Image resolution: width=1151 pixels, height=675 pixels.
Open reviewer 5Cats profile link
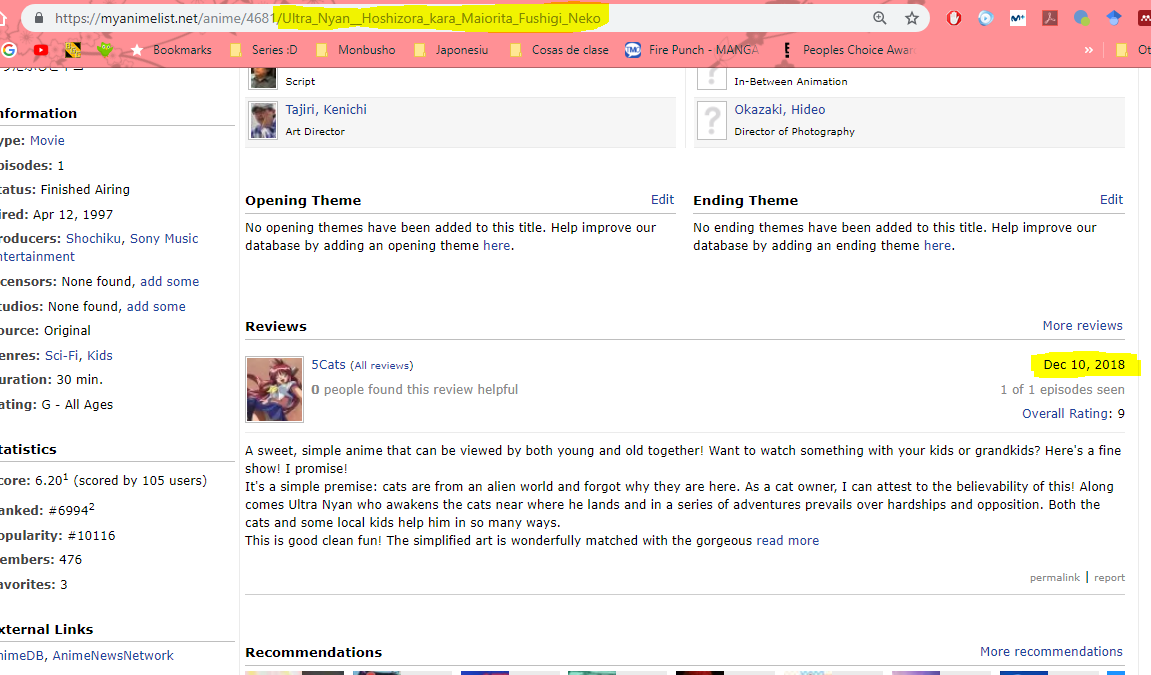(328, 365)
